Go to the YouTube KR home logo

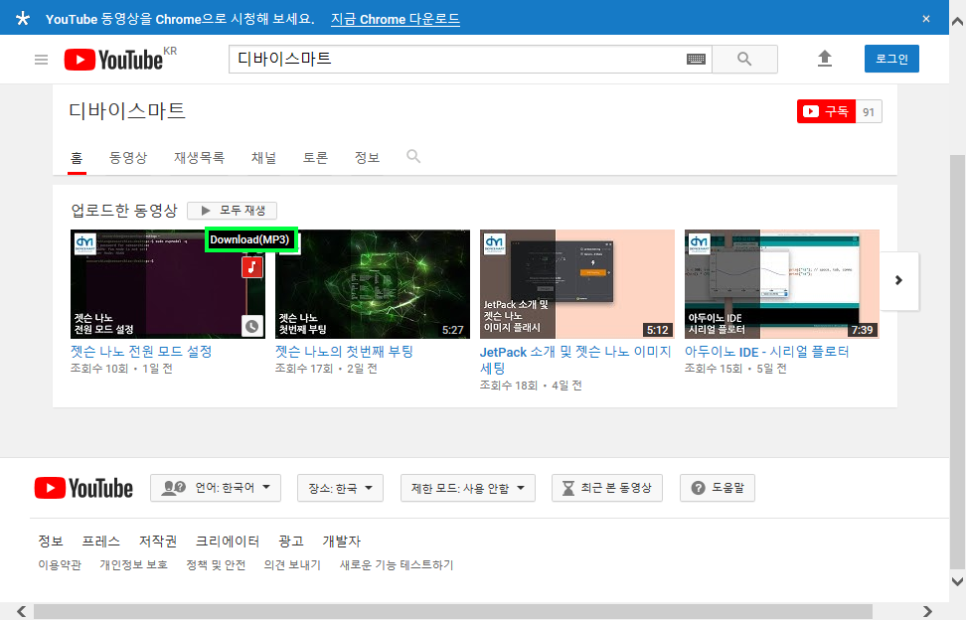coord(120,60)
